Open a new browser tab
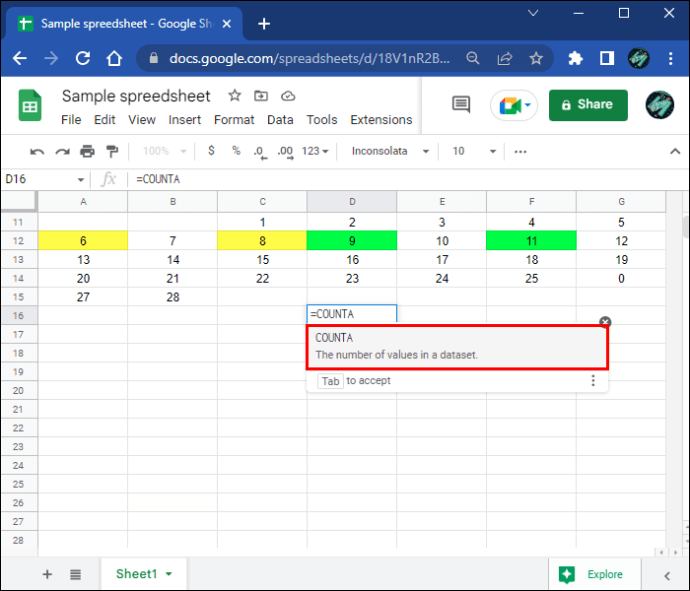The image size is (690, 591). click(x=264, y=24)
